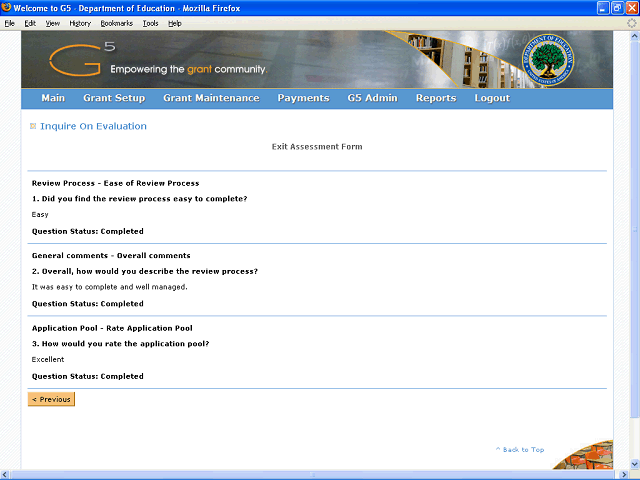Image resolution: width=640 pixels, height=480 pixels.
Task: Open the Bookmarks menu
Action: coord(117,23)
